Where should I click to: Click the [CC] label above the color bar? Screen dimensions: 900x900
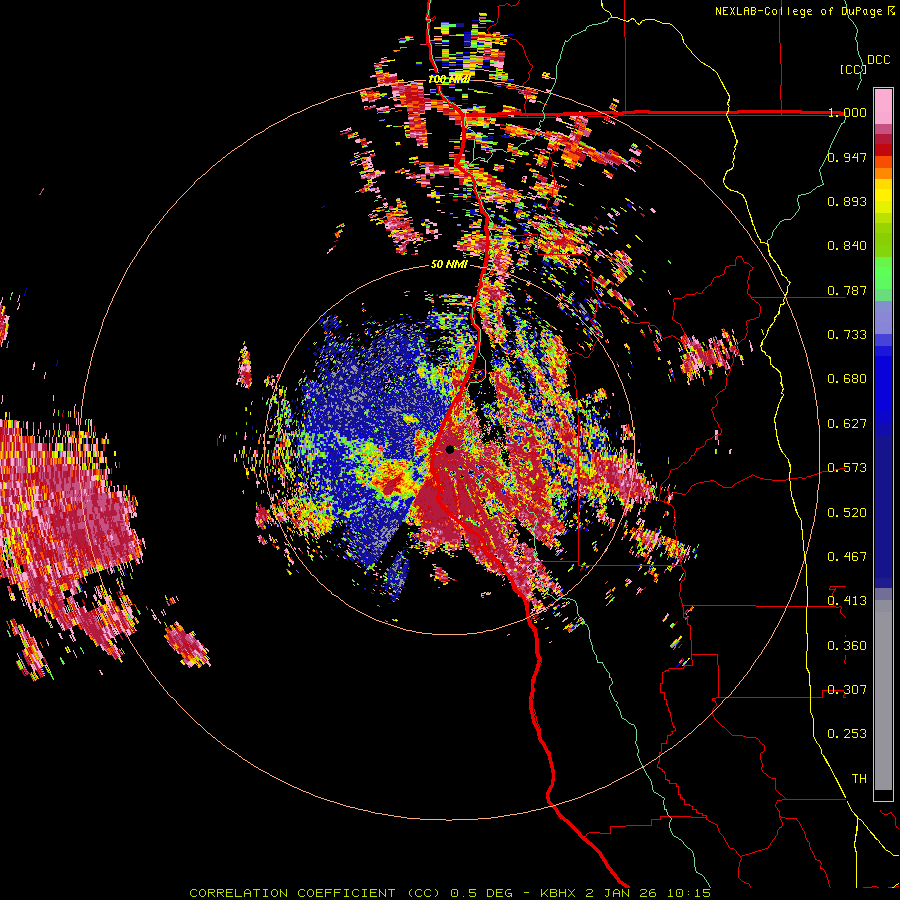click(x=853, y=69)
